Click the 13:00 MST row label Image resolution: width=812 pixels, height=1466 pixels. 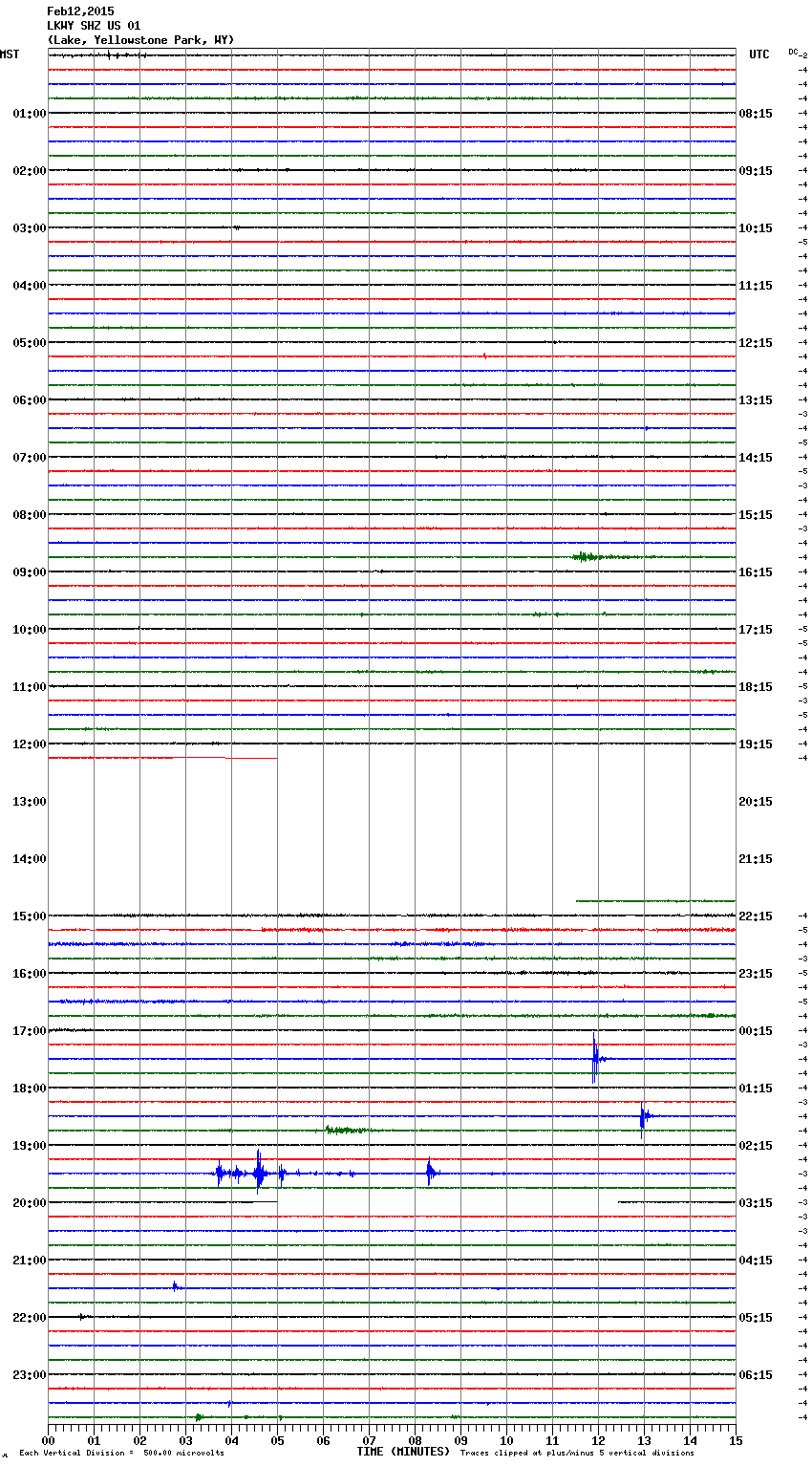pyautogui.click(x=30, y=802)
